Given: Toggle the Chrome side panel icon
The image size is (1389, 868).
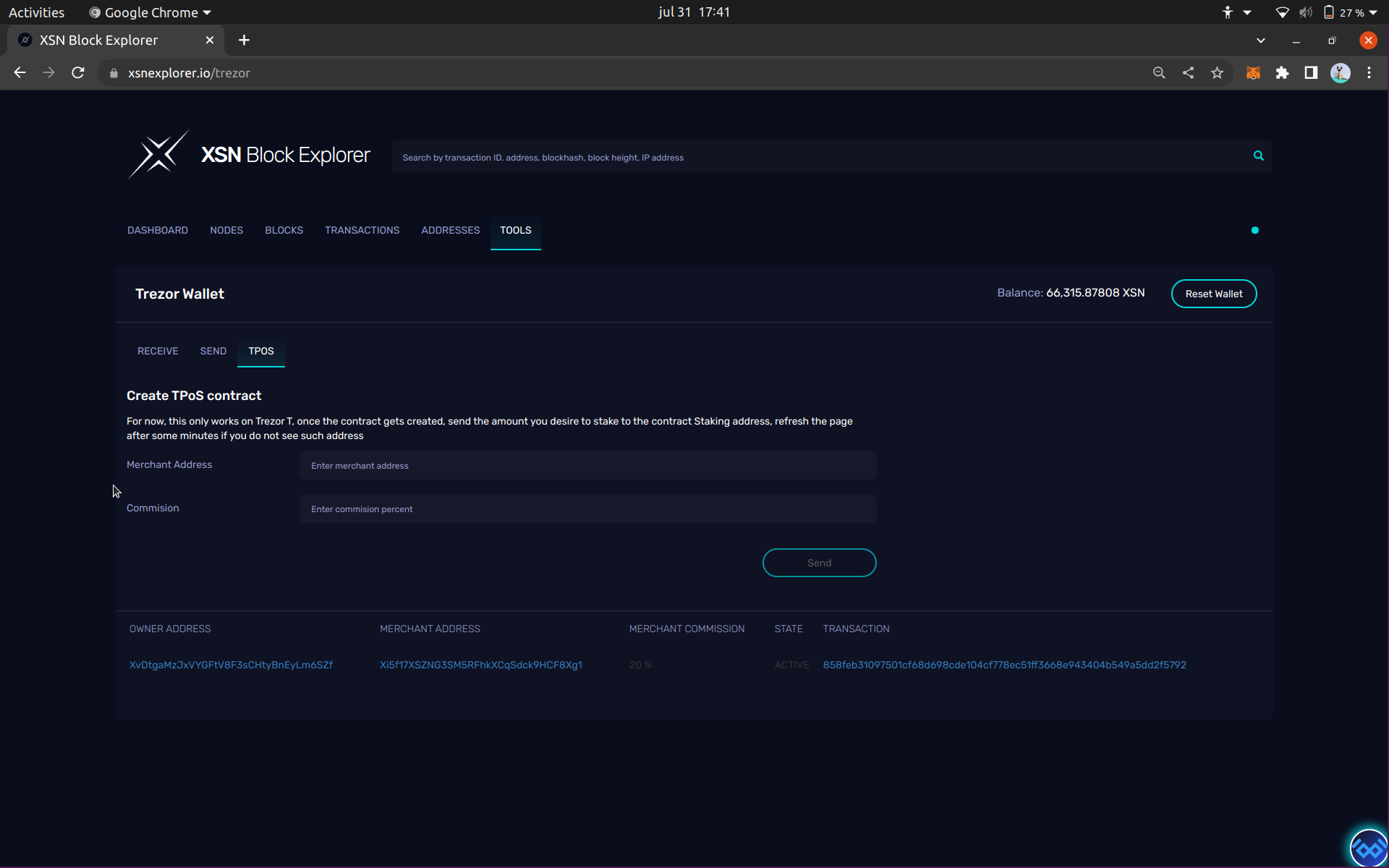Looking at the screenshot, I should [1311, 73].
